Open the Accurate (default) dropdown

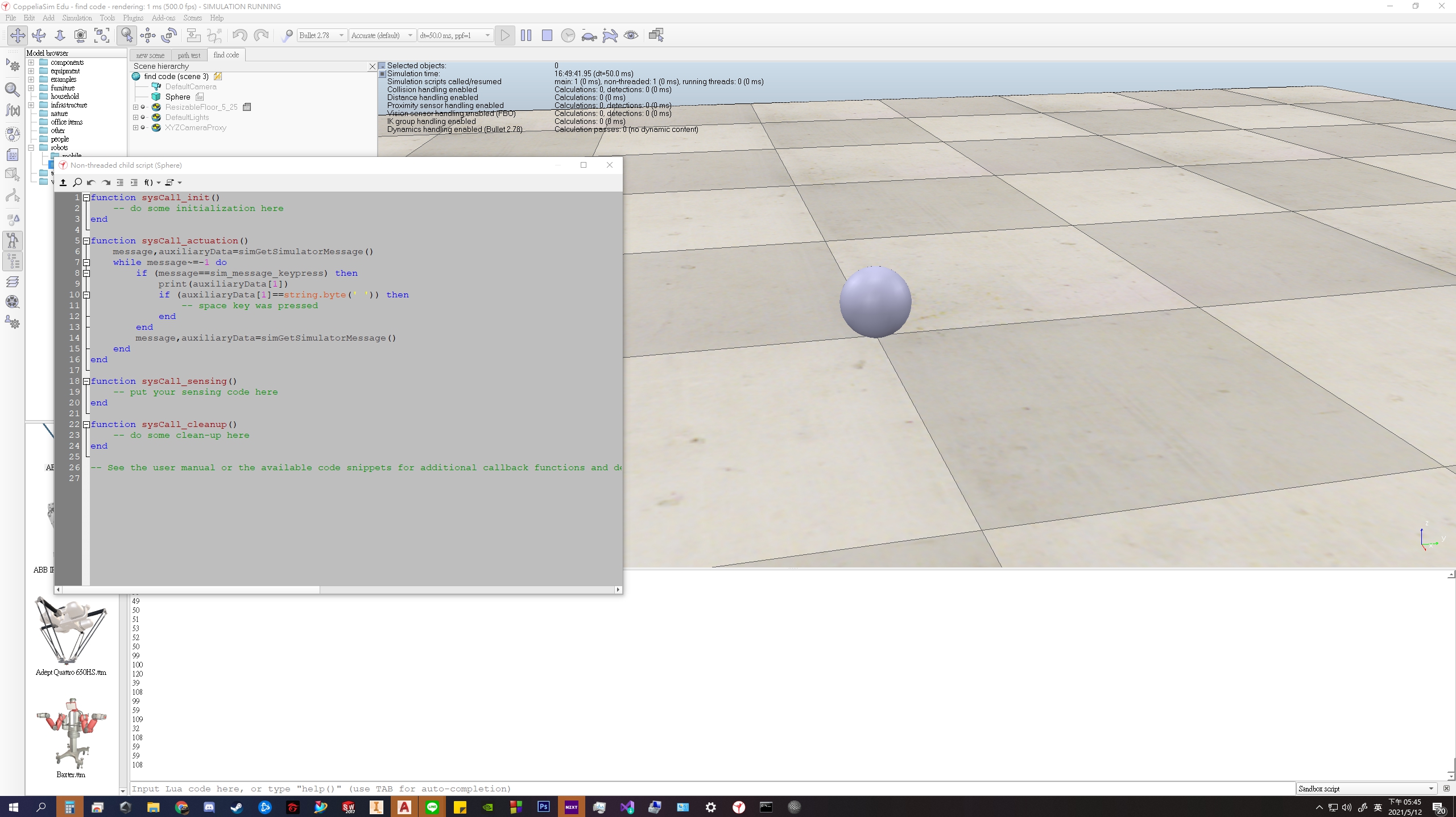click(382, 35)
